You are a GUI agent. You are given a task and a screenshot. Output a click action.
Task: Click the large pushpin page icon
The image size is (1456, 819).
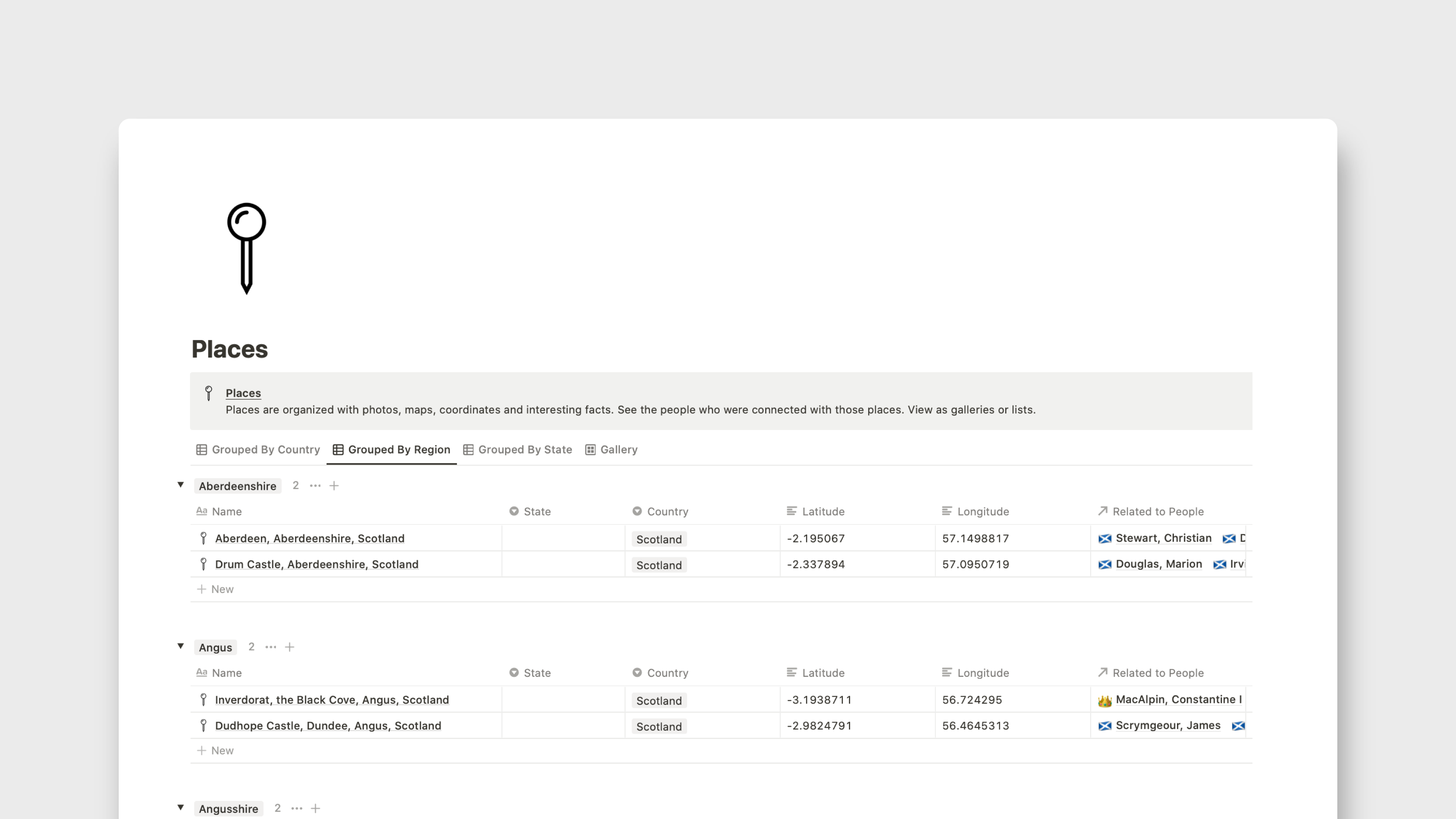click(246, 248)
